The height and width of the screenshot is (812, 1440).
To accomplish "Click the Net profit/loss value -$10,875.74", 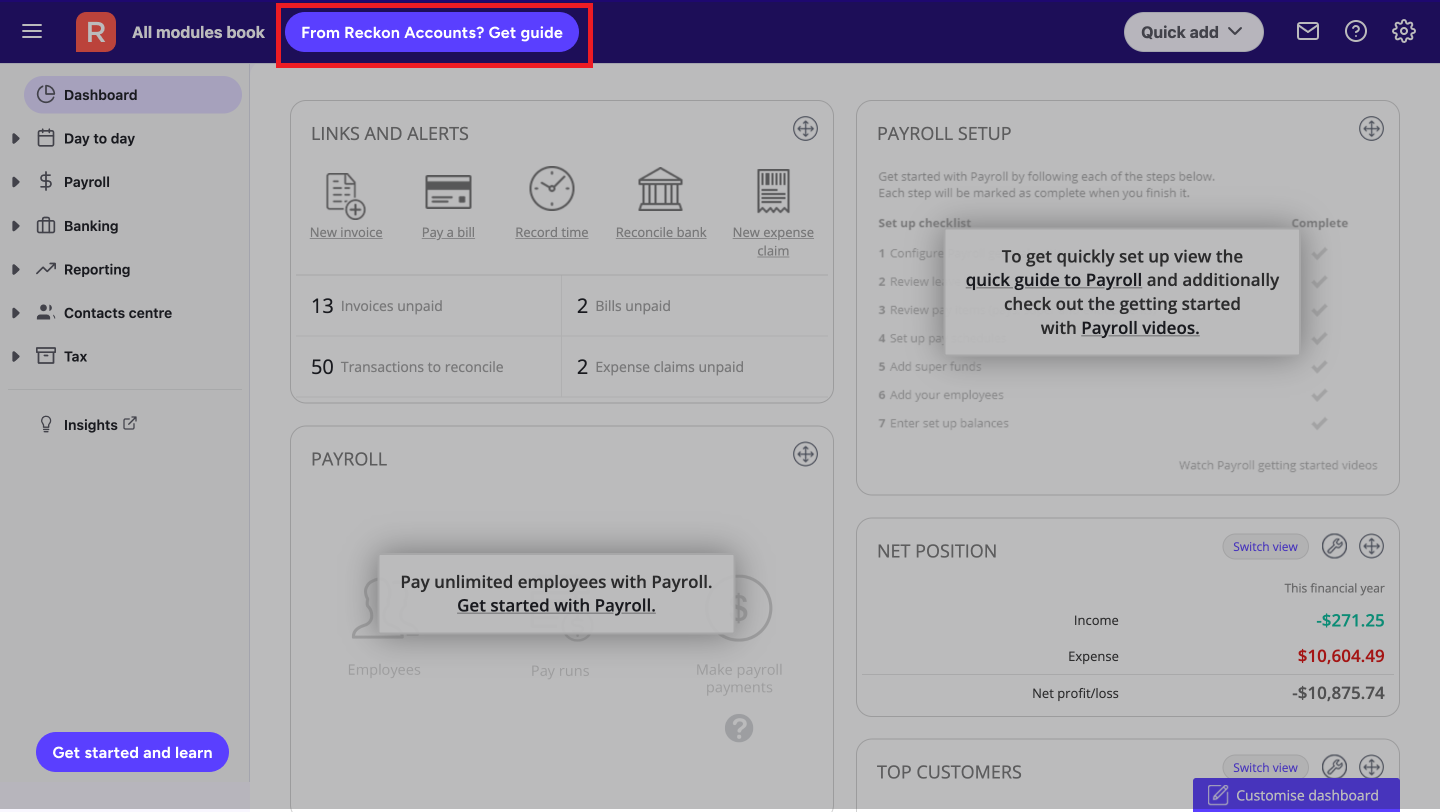I will pos(1338,693).
